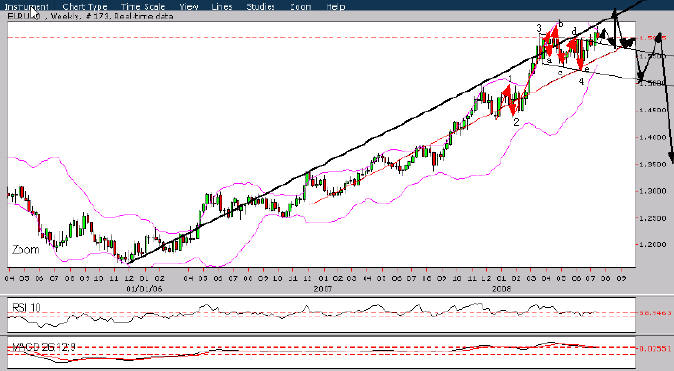Open the Instrument menu
The image size is (674, 371).
27,6
